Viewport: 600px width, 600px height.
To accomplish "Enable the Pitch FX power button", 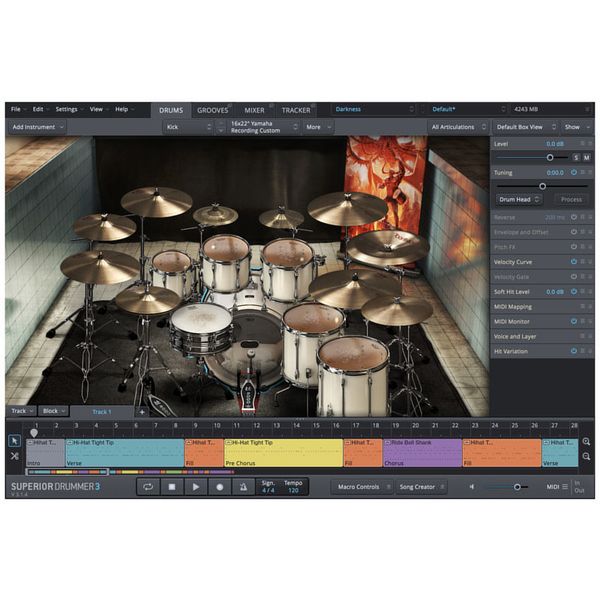I will pyautogui.click(x=574, y=247).
